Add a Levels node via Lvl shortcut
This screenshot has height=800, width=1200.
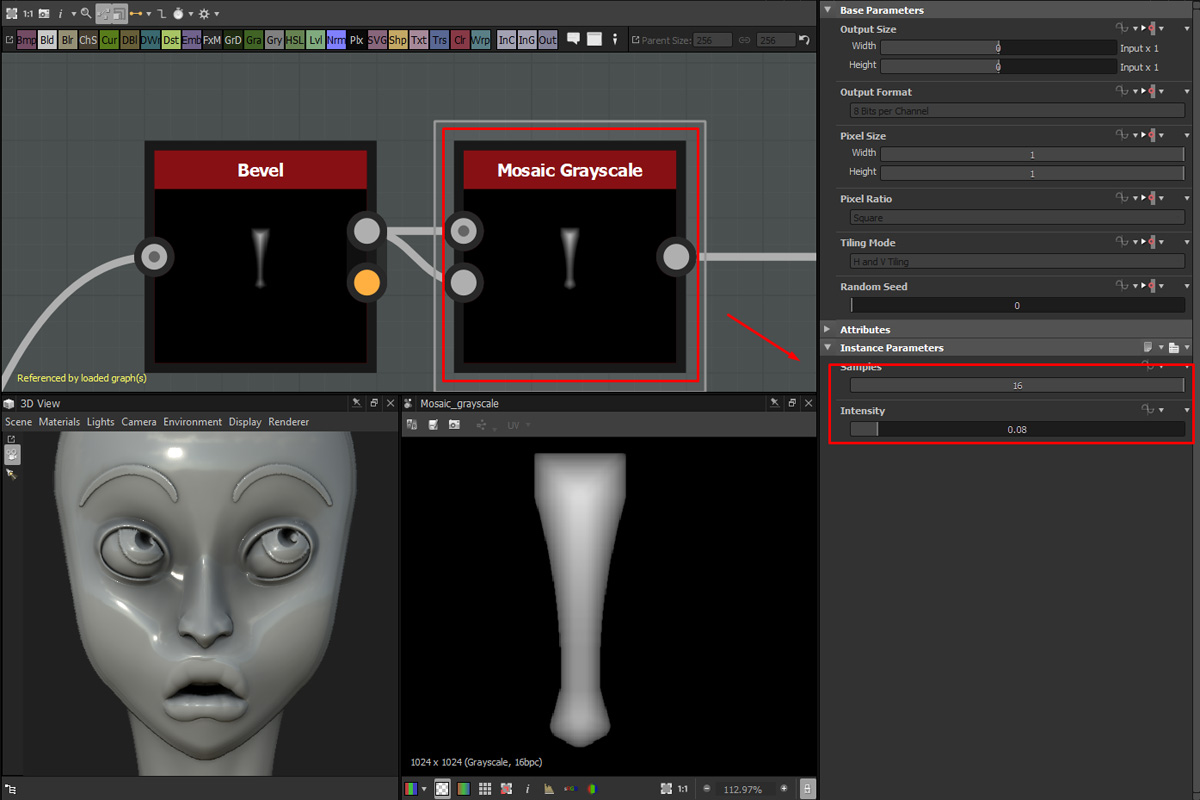click(x=316, y=40)
